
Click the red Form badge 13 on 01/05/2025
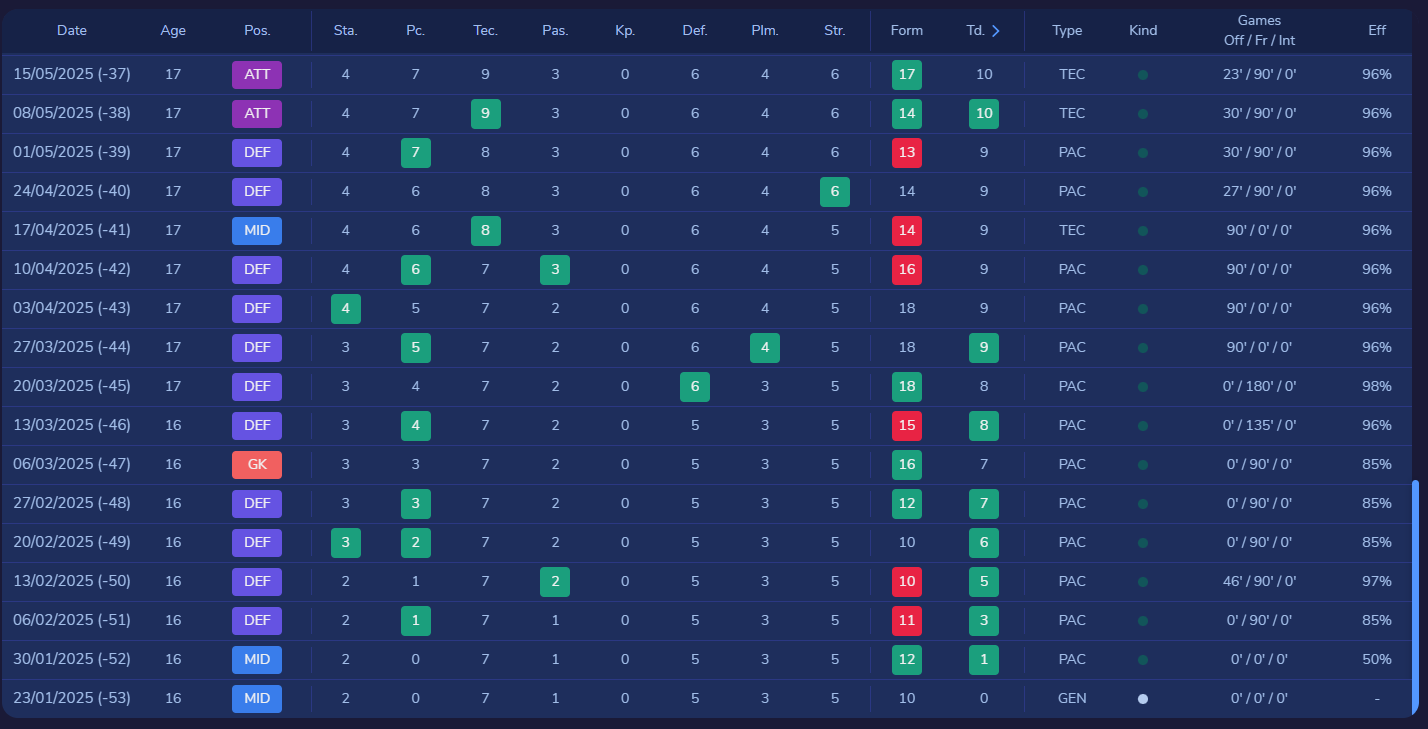[906, 153]
